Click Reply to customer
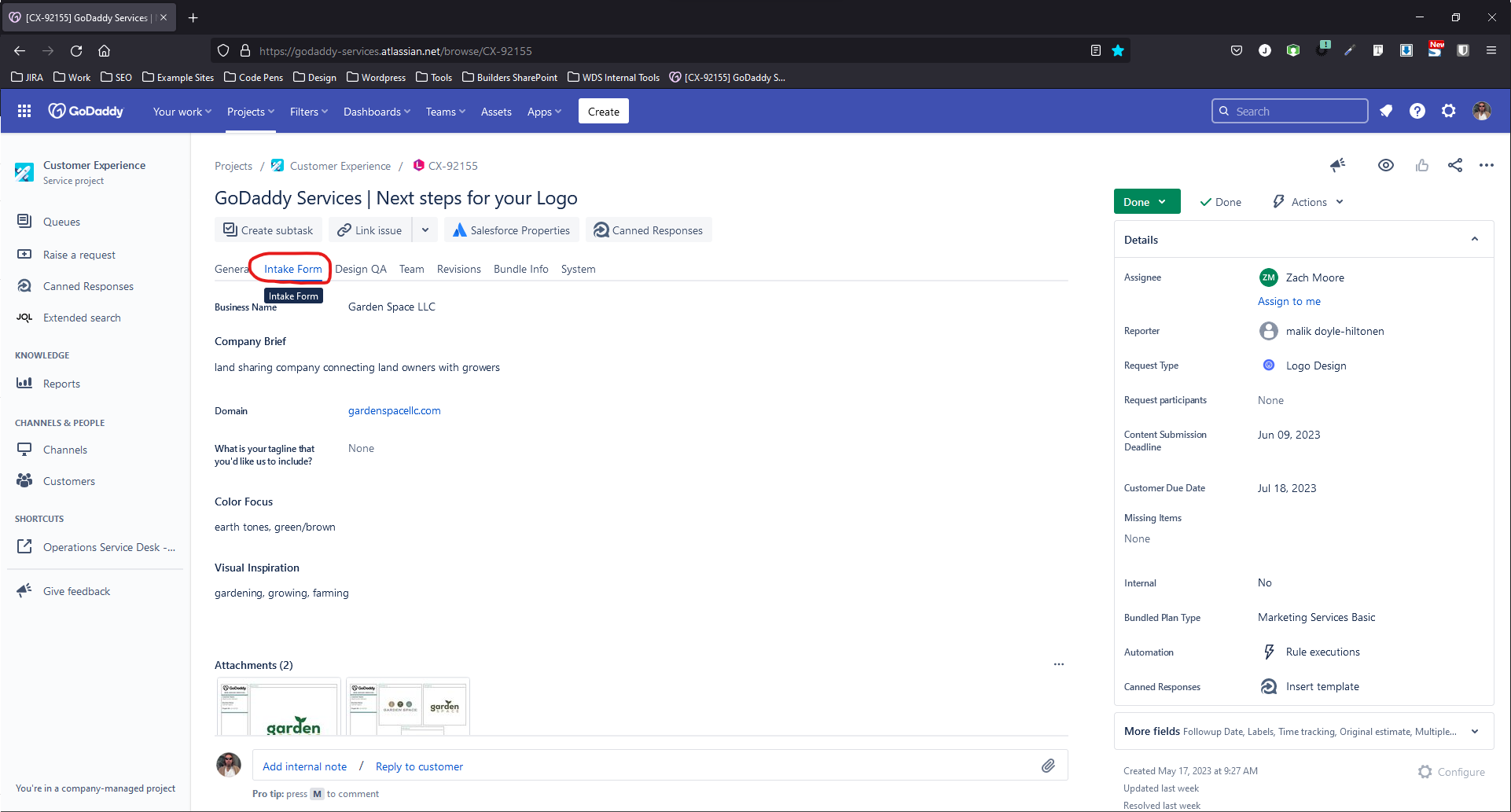 (420, 766)
